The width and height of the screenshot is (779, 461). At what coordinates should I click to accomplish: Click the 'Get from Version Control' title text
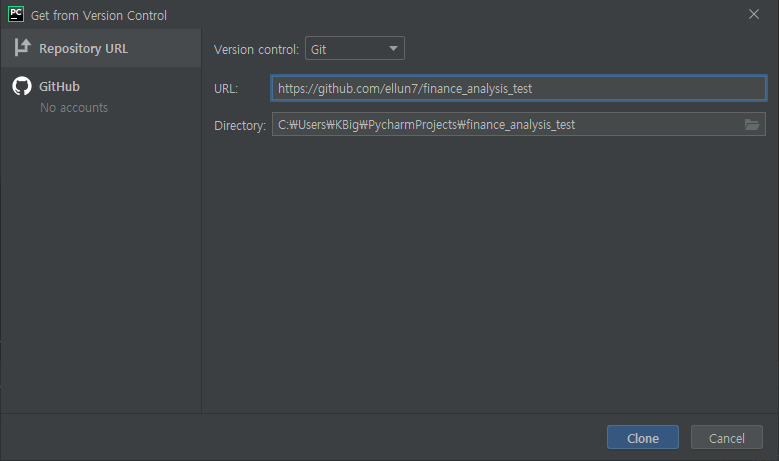point(99,15)
